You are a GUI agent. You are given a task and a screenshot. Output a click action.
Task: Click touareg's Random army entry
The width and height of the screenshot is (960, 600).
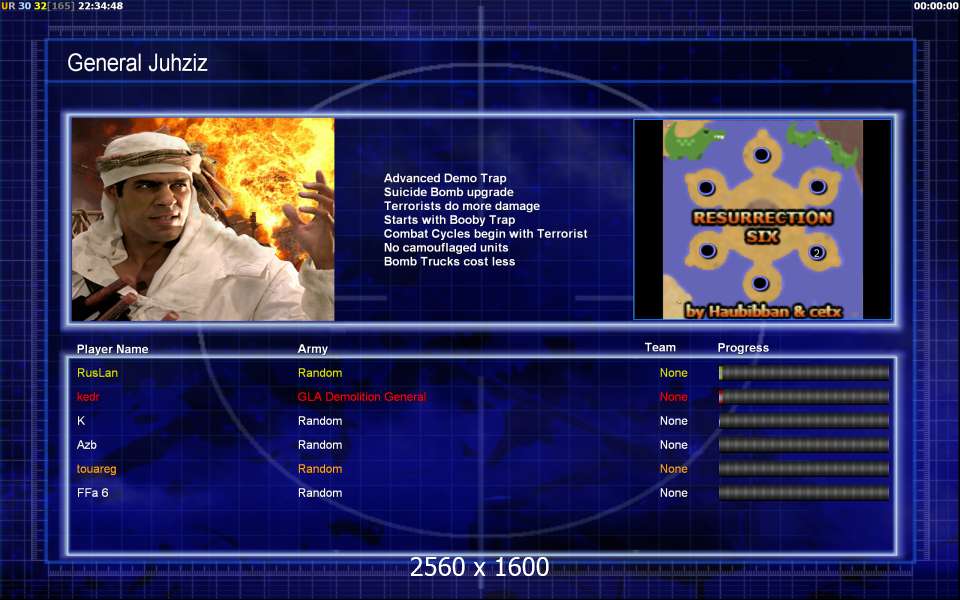(320, 469)
